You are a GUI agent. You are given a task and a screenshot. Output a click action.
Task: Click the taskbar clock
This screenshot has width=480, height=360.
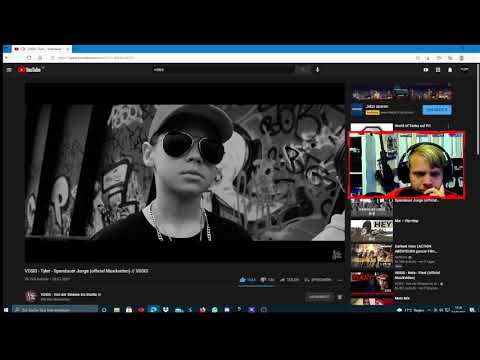tap(459, 309)
